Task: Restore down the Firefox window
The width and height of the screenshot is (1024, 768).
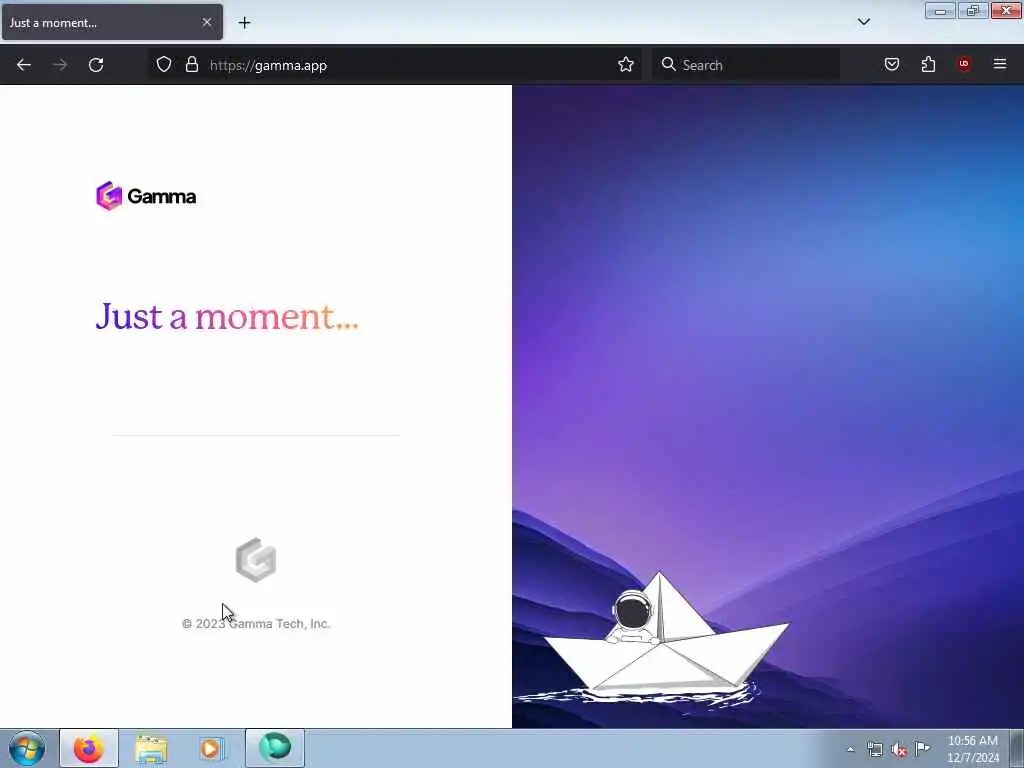Action: [973, 11]
